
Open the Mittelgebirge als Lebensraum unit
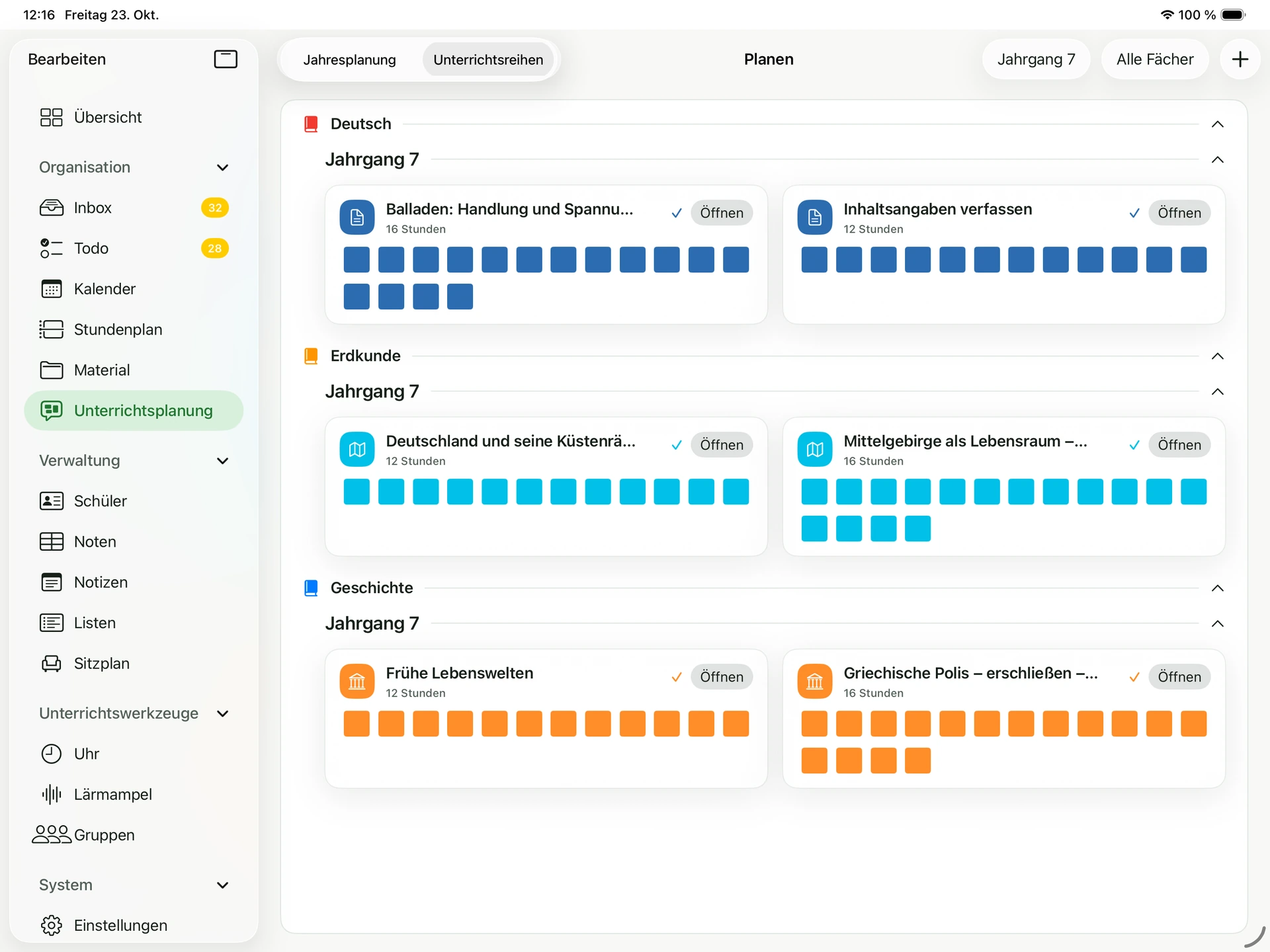[x=1179, y=445]
